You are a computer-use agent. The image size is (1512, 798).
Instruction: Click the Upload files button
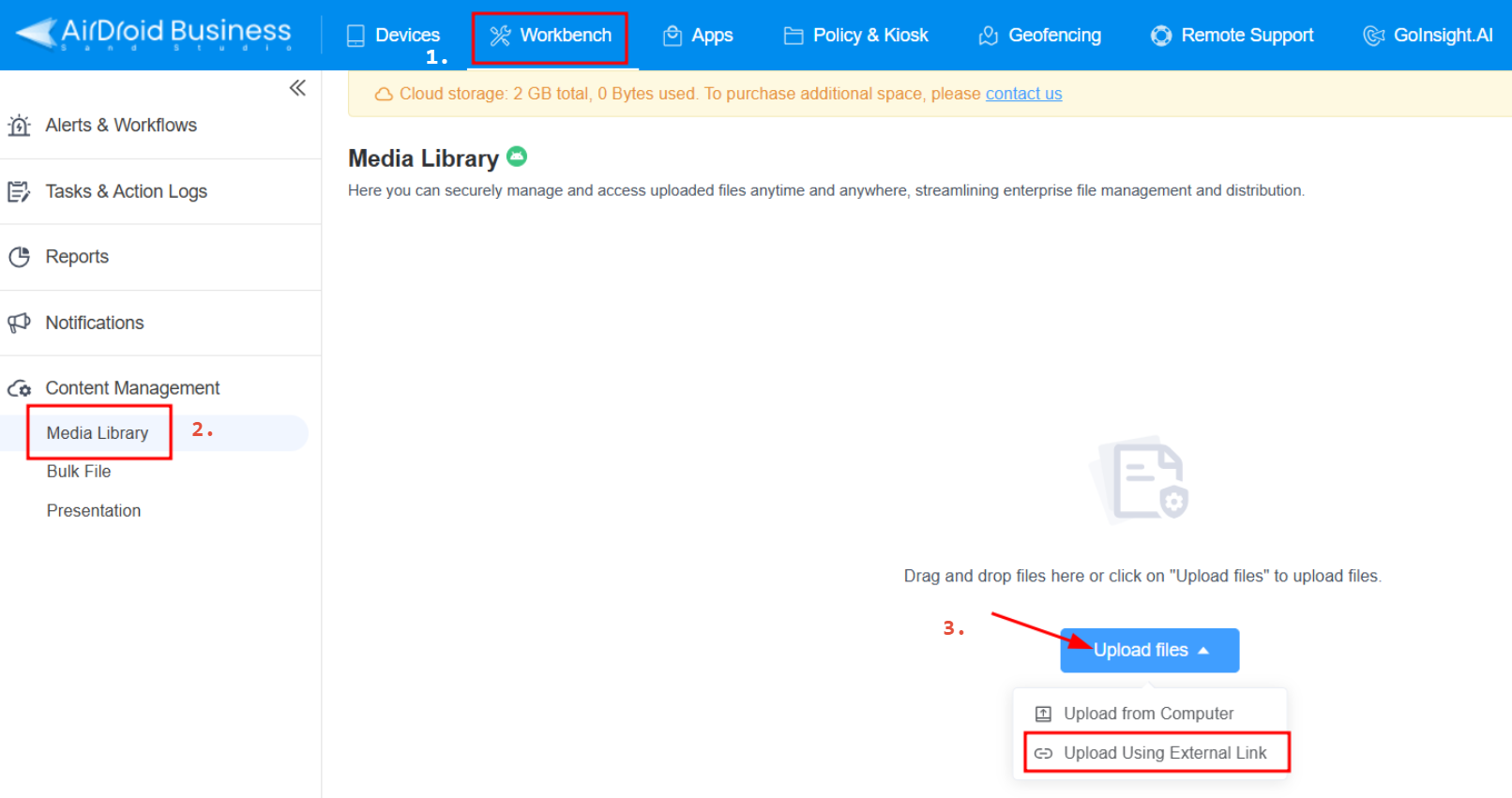pyautogui.click(x=1150, y=650)
